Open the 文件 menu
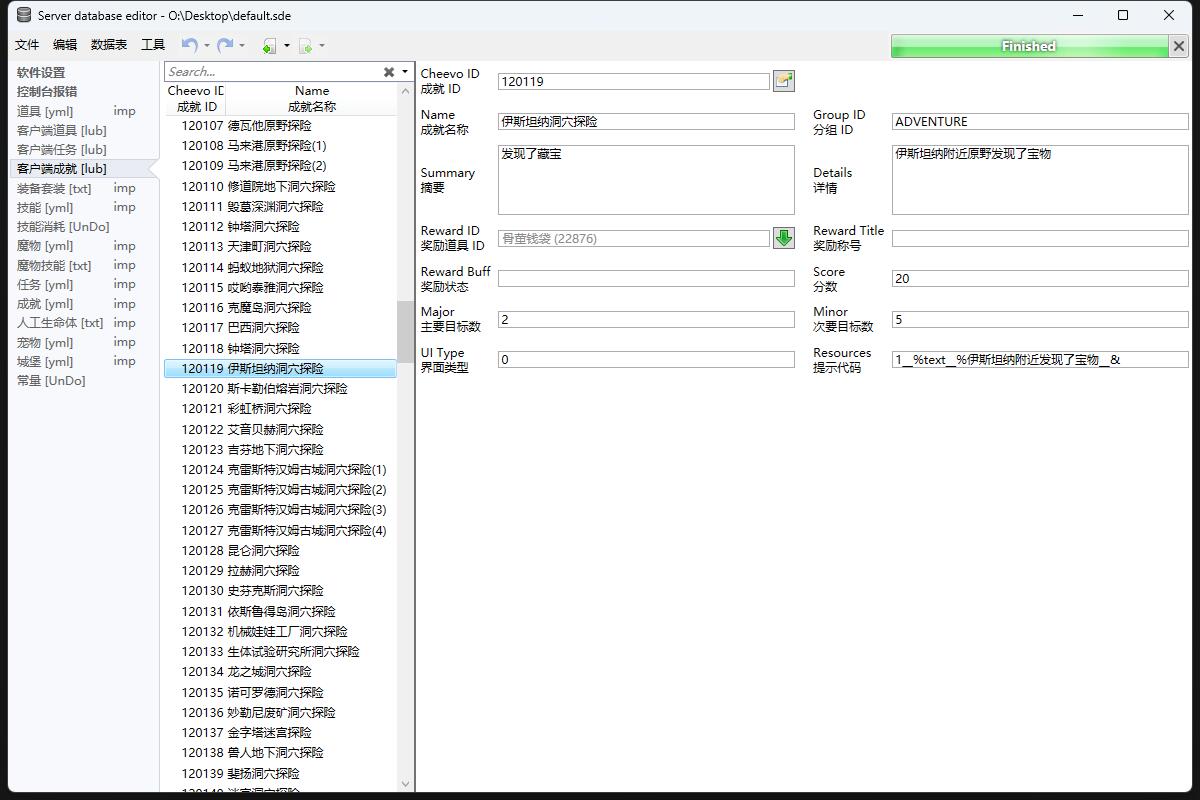Screen dimensions: 1200x800 coord(27,45)
